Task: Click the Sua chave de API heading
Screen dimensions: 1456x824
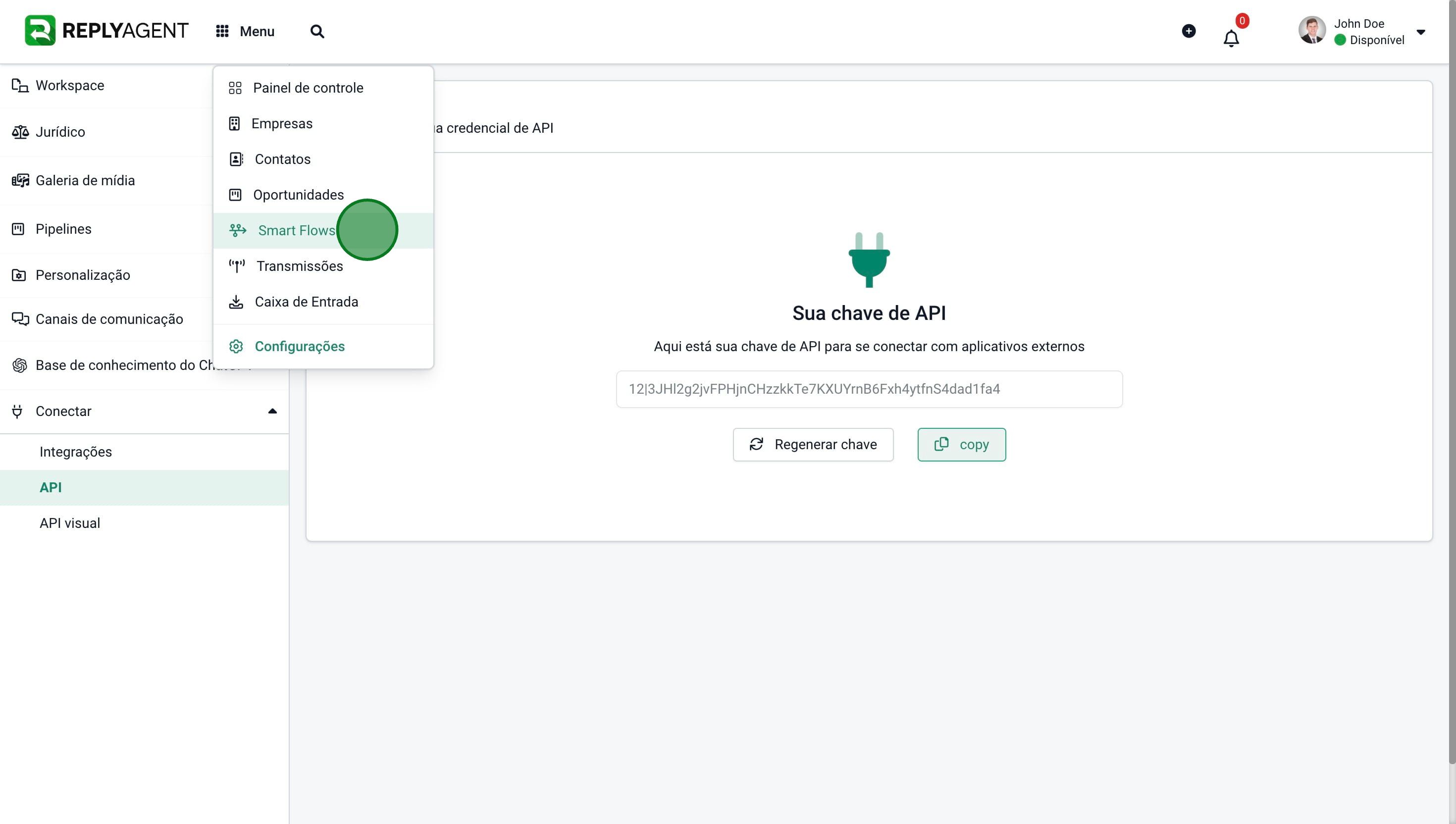Action: (869, 313)
